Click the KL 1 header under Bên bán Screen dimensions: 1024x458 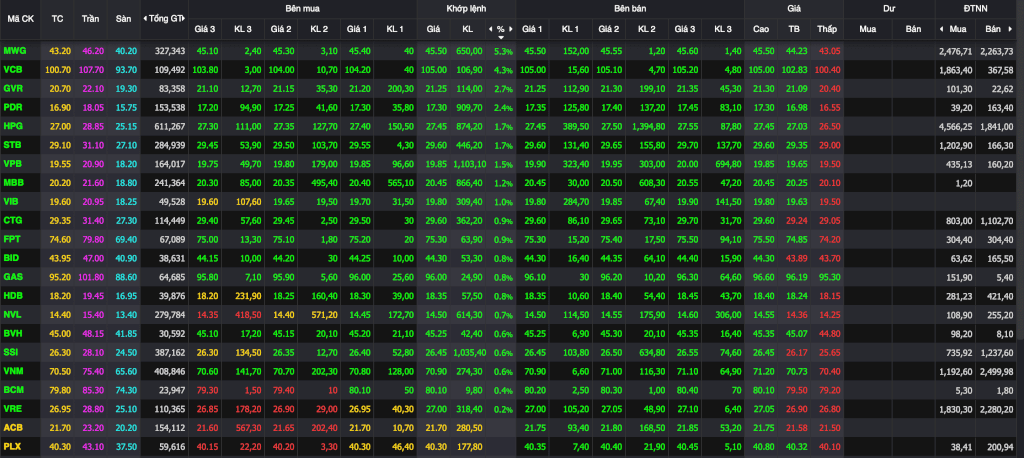coord(570,29)
